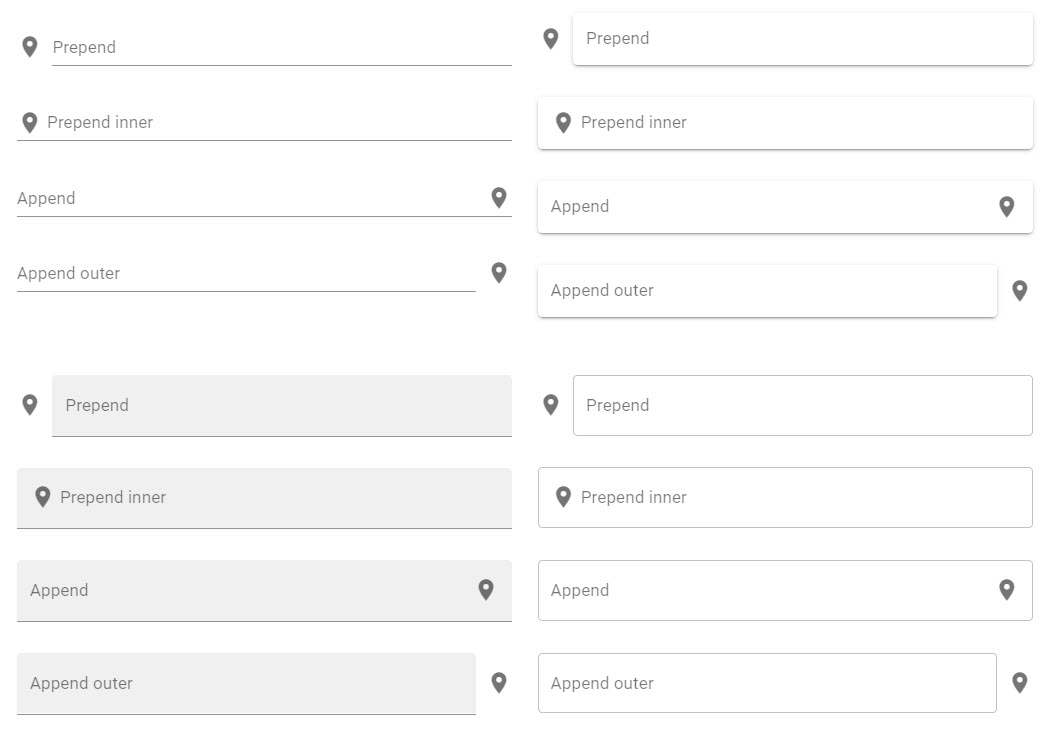
Task: Click the marker outside the elevated Append outer field
Action: (1020, 291)
